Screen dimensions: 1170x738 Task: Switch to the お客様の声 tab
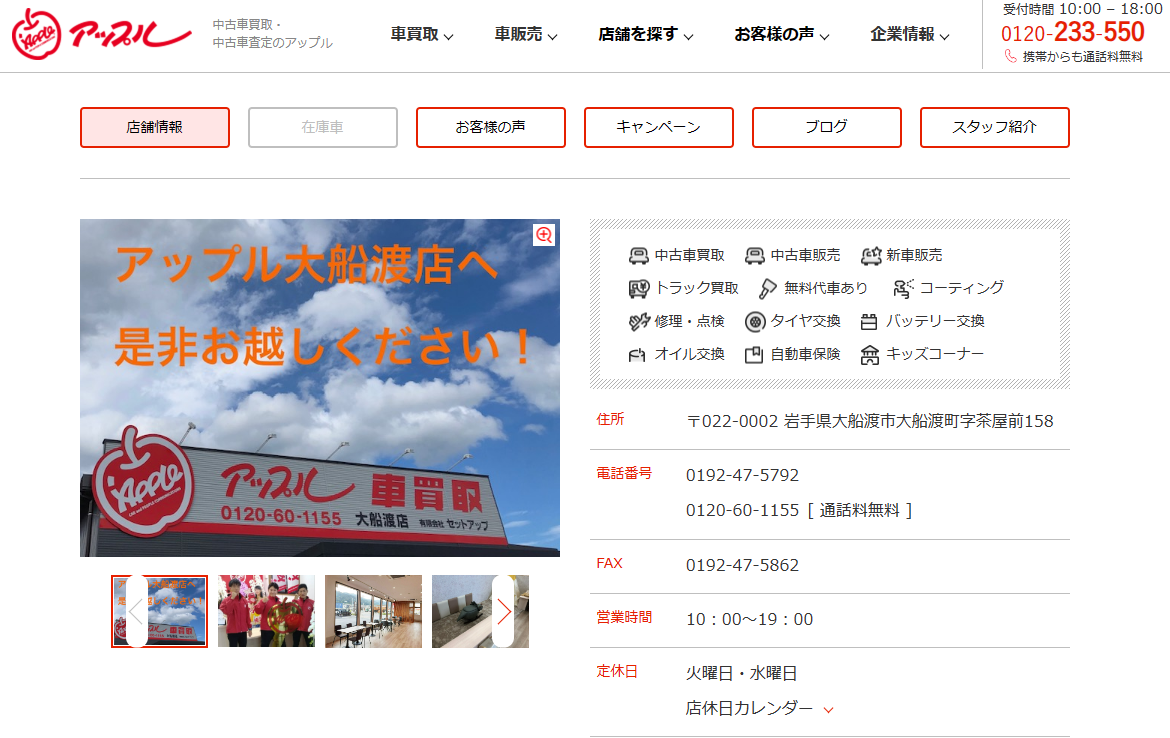(491, 128)
